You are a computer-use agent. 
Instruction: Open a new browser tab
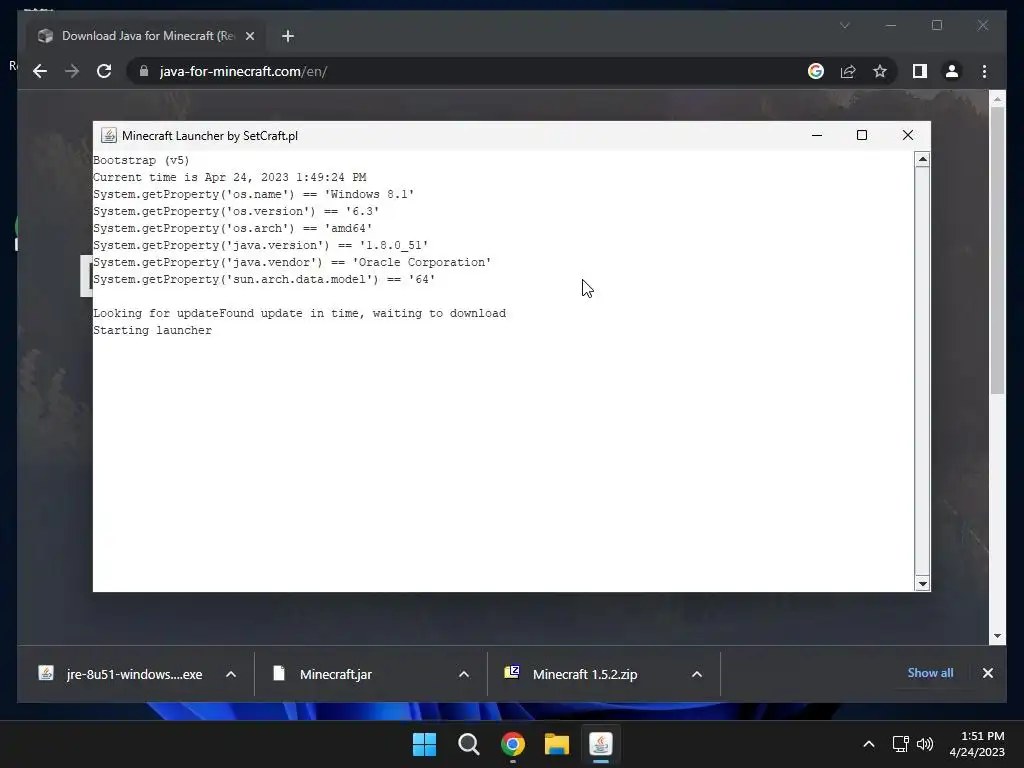point(288,36)
